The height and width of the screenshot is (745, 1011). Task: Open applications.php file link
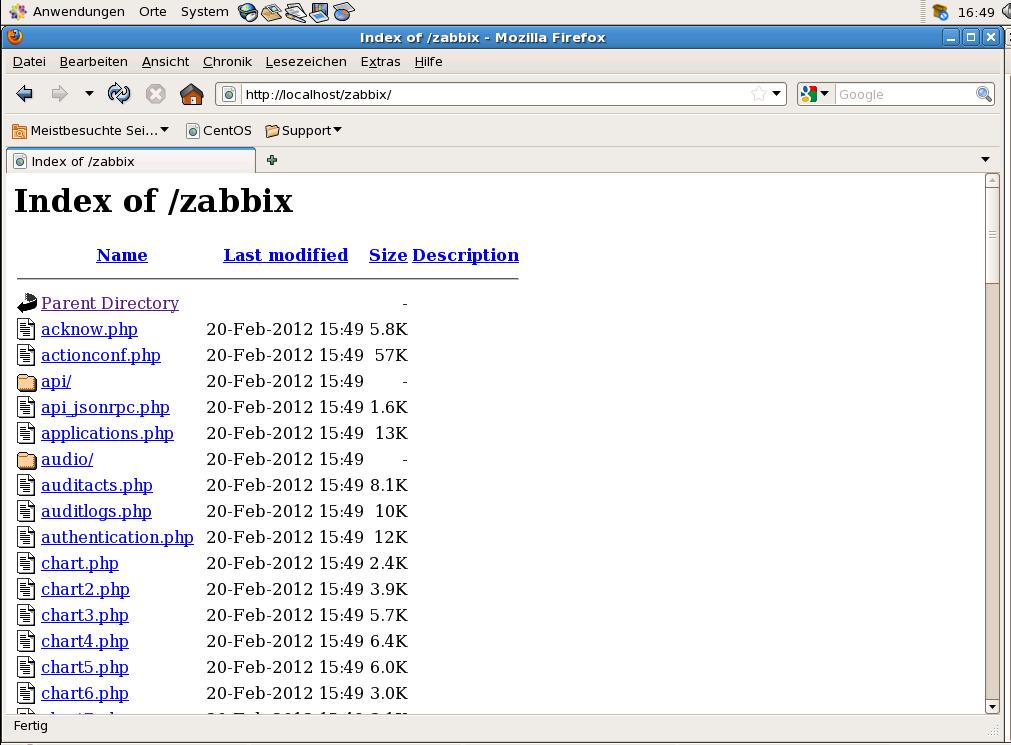click(x=108, y=433)
